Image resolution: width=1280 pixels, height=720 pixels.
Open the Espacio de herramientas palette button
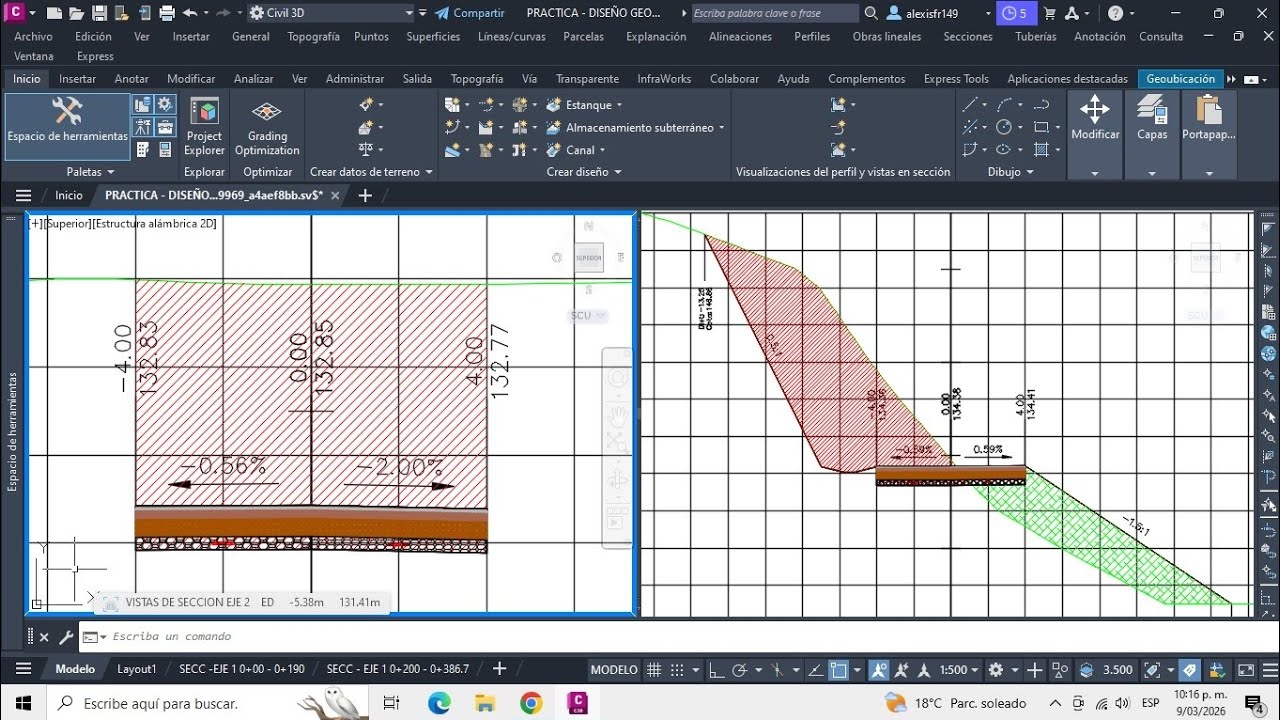coord(67,126)
